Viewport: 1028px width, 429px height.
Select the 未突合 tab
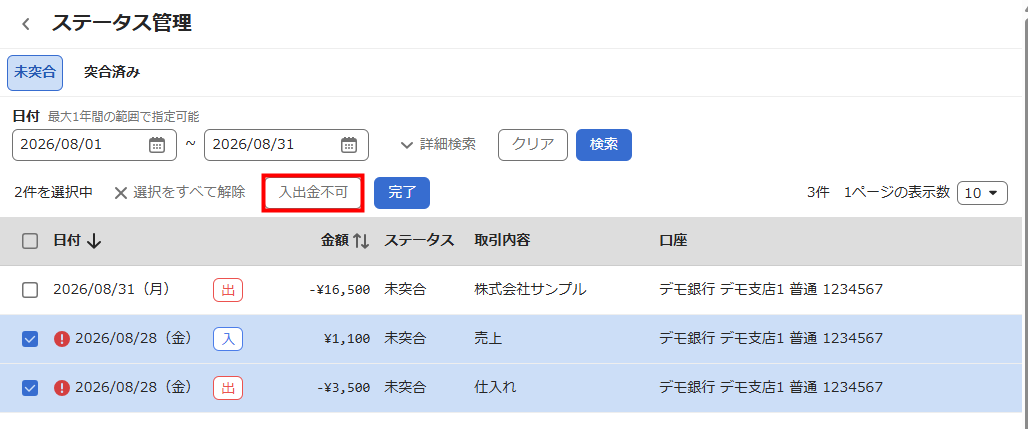35,73
